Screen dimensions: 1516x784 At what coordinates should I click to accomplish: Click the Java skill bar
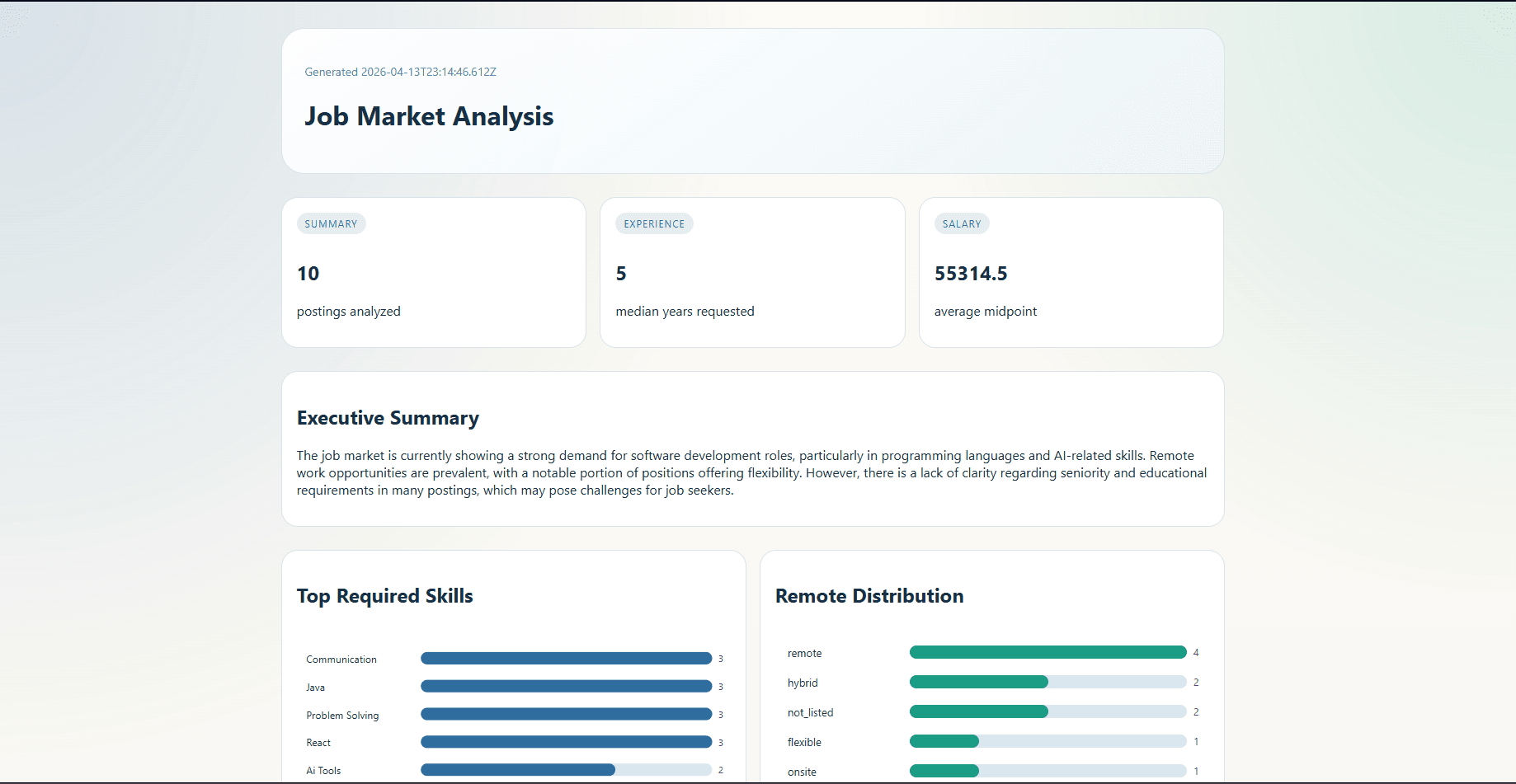566,687
